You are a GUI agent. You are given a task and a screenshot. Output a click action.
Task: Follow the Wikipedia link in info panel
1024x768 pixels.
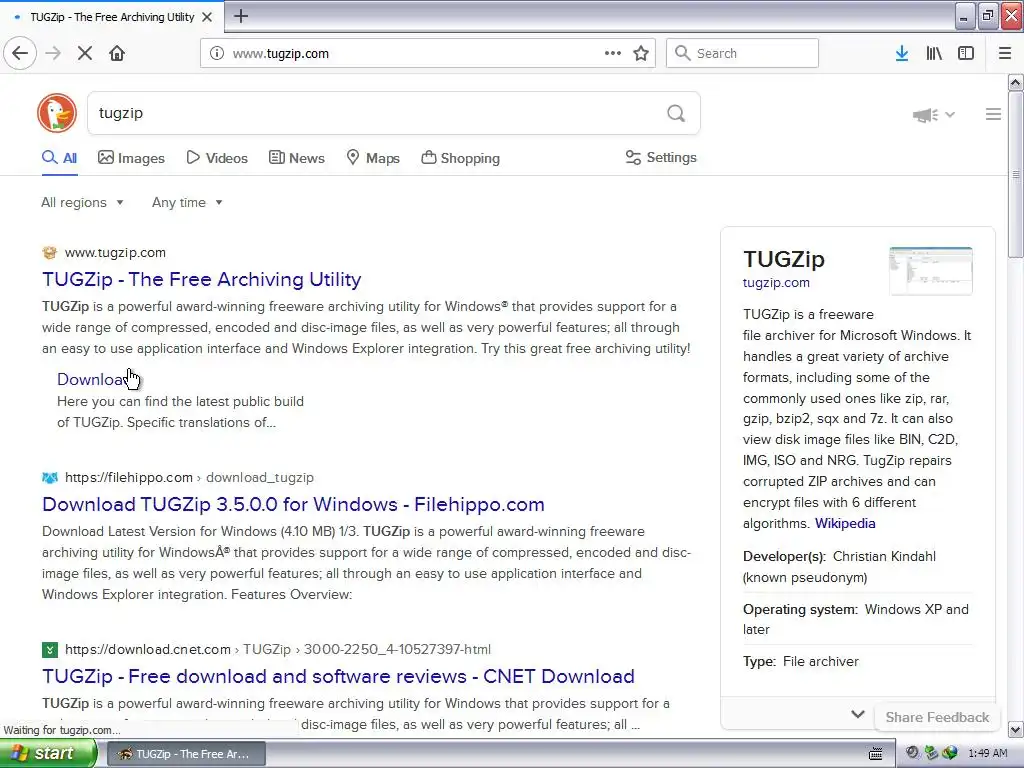[x=845, y=524]
